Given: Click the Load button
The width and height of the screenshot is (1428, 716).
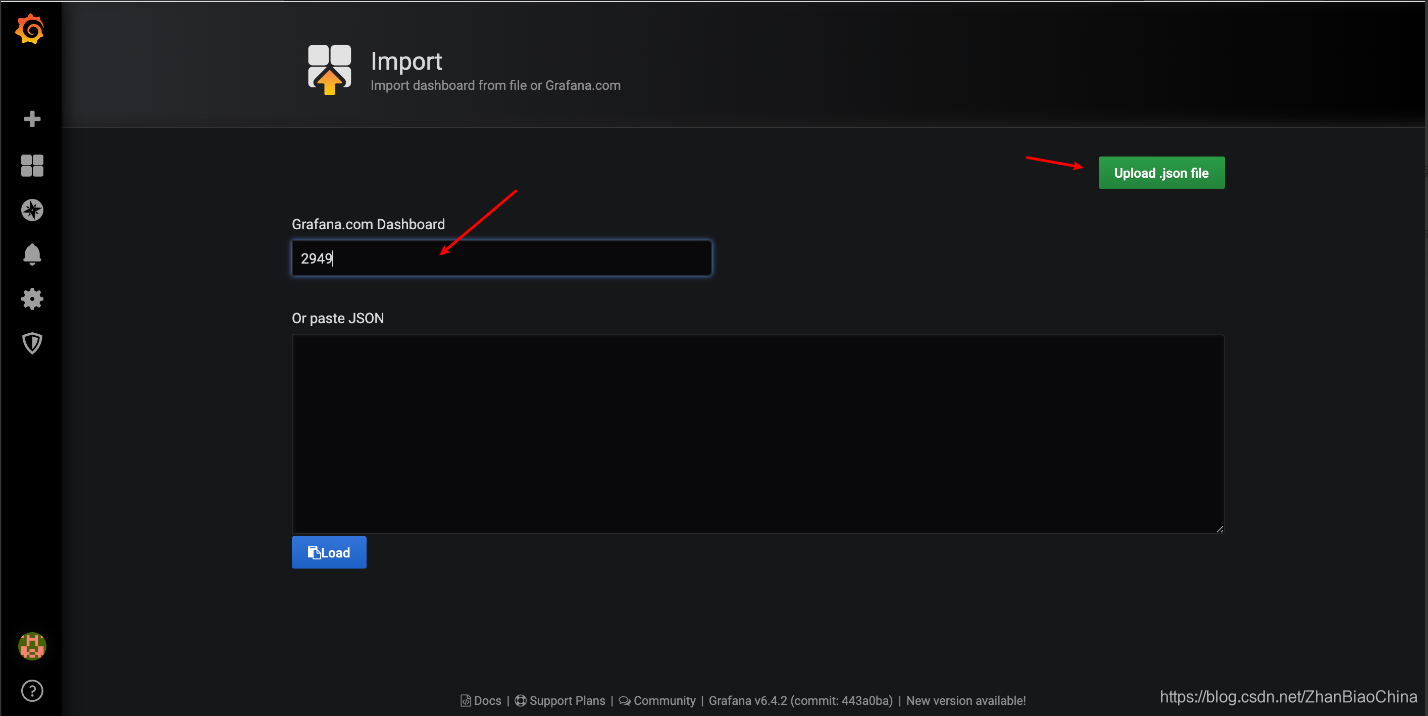Looking at the screenshot, I should pyautogui.click(x=329, y=552).
